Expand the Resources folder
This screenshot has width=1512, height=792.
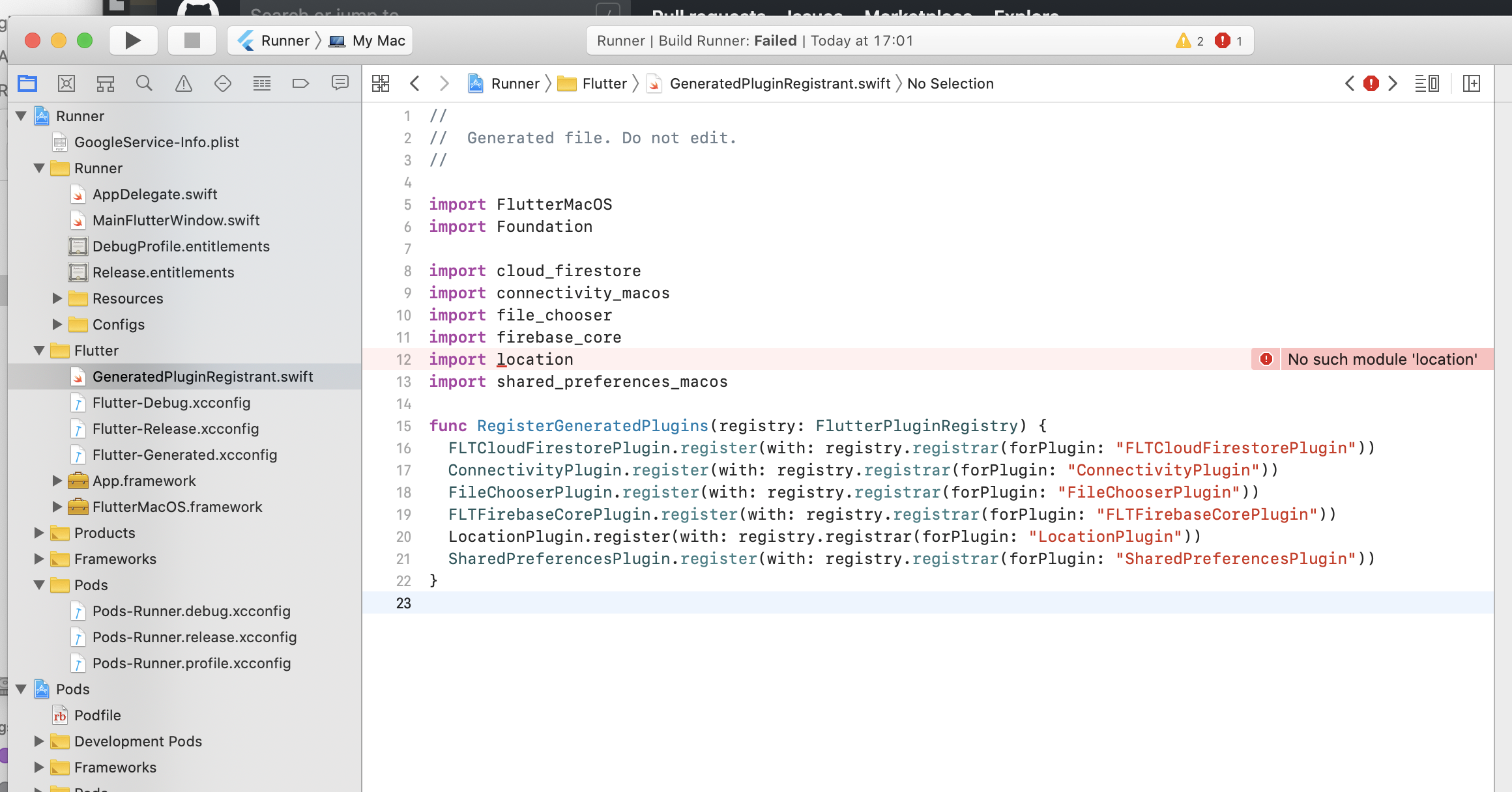point(57,298)
